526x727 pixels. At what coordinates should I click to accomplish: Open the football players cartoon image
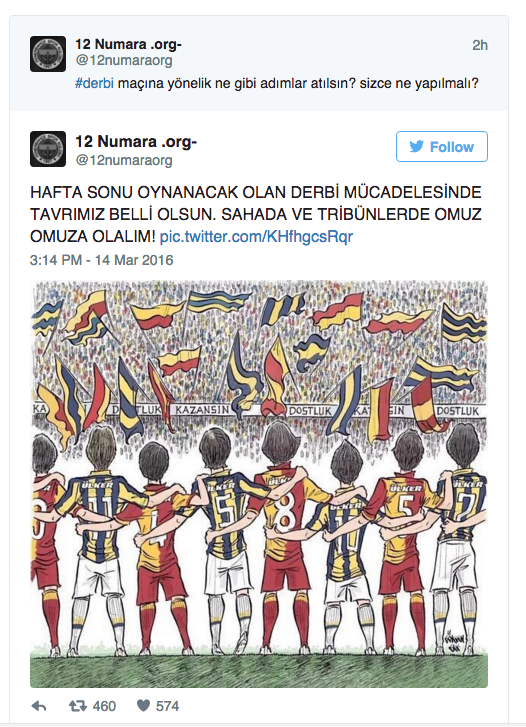[259, 484]
